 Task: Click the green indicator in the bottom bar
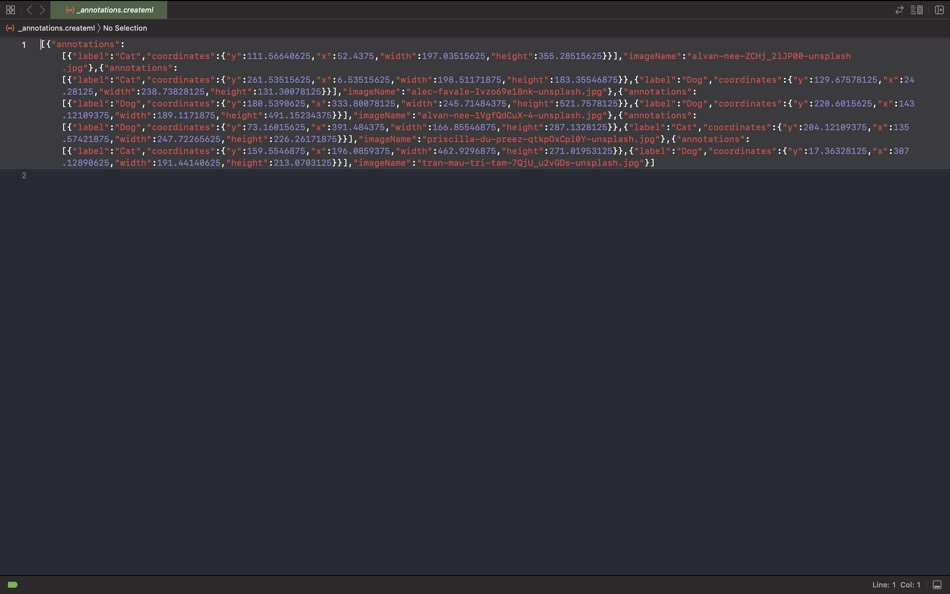tap(12, 585)
